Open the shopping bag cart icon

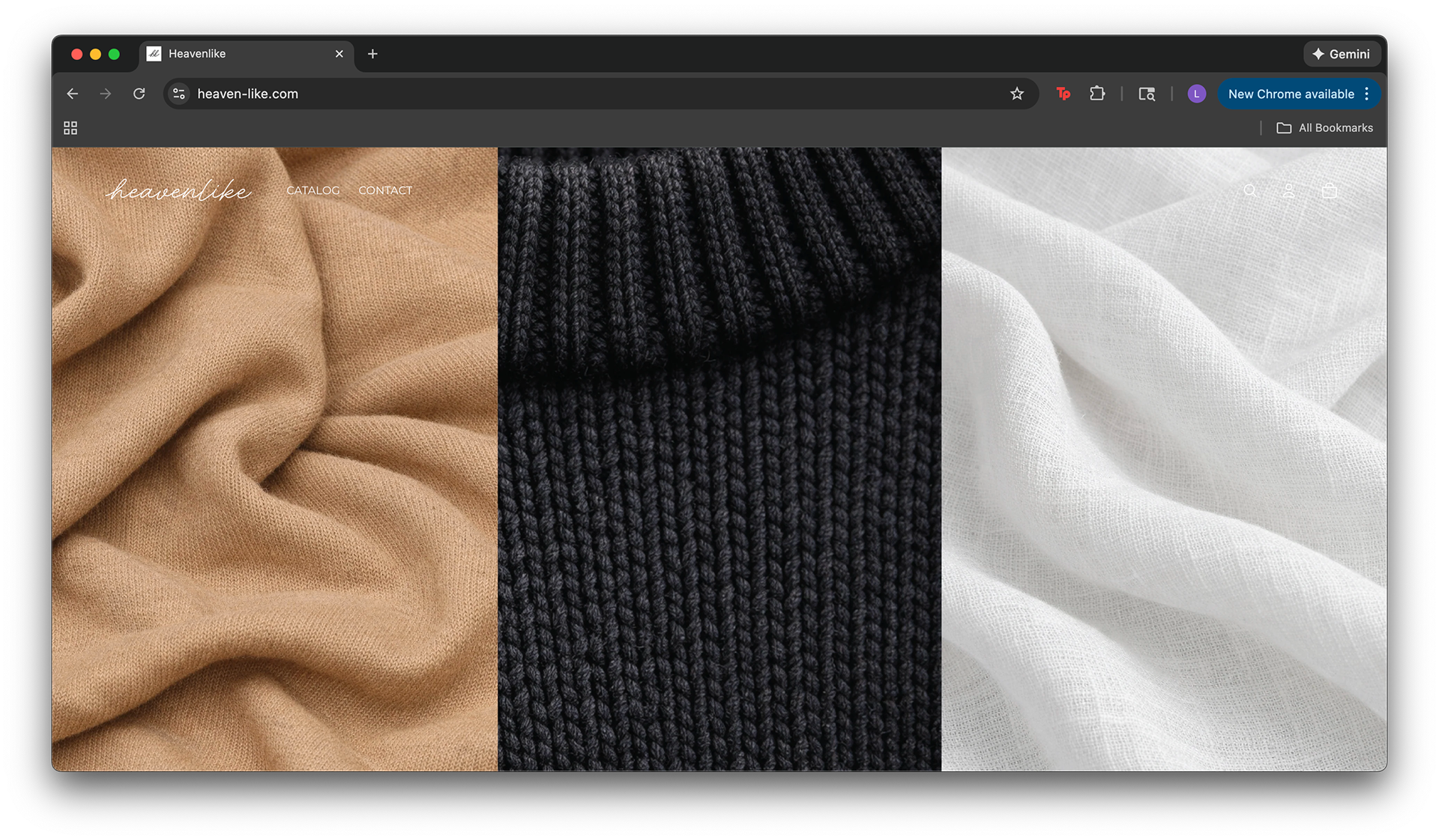tap(1329, 191)
